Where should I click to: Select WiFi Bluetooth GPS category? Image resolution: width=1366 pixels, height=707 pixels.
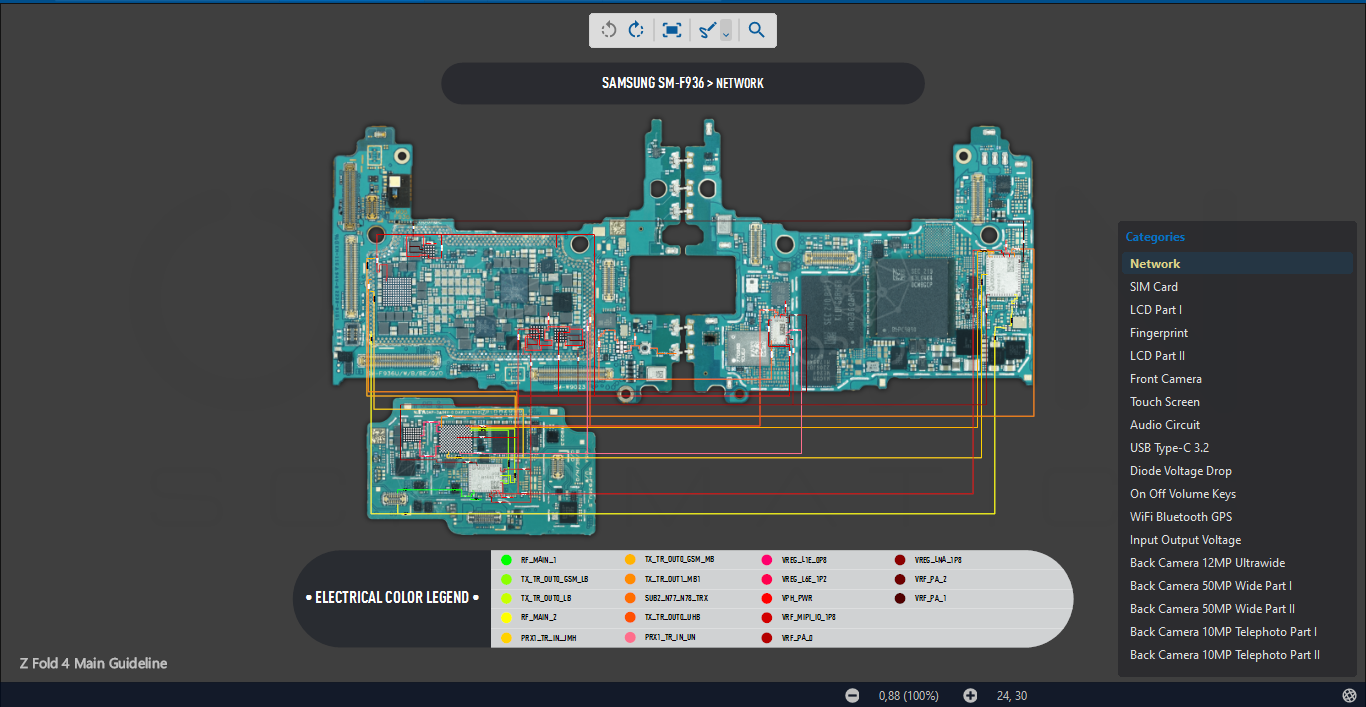tap(1237, 517)
